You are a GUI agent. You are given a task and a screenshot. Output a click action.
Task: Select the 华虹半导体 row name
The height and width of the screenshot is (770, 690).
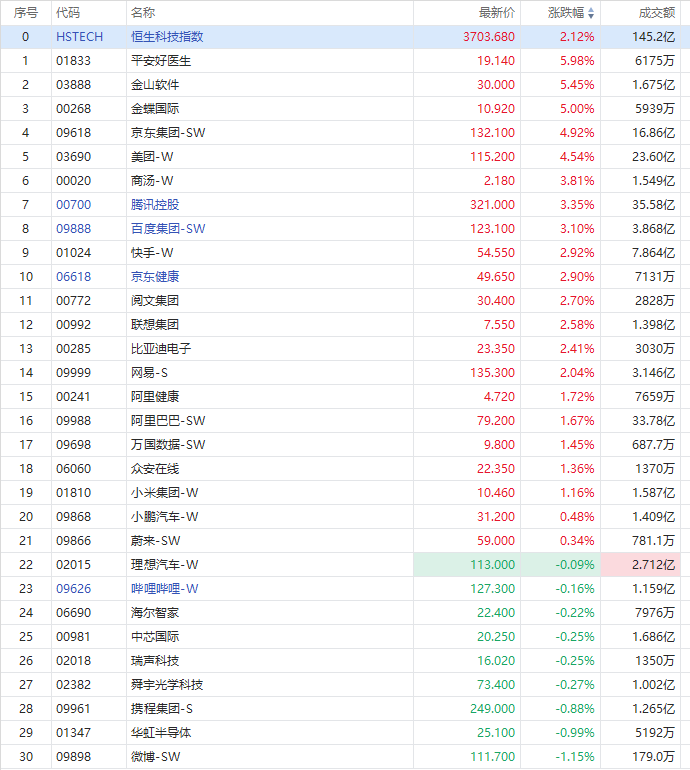(161, 733)
